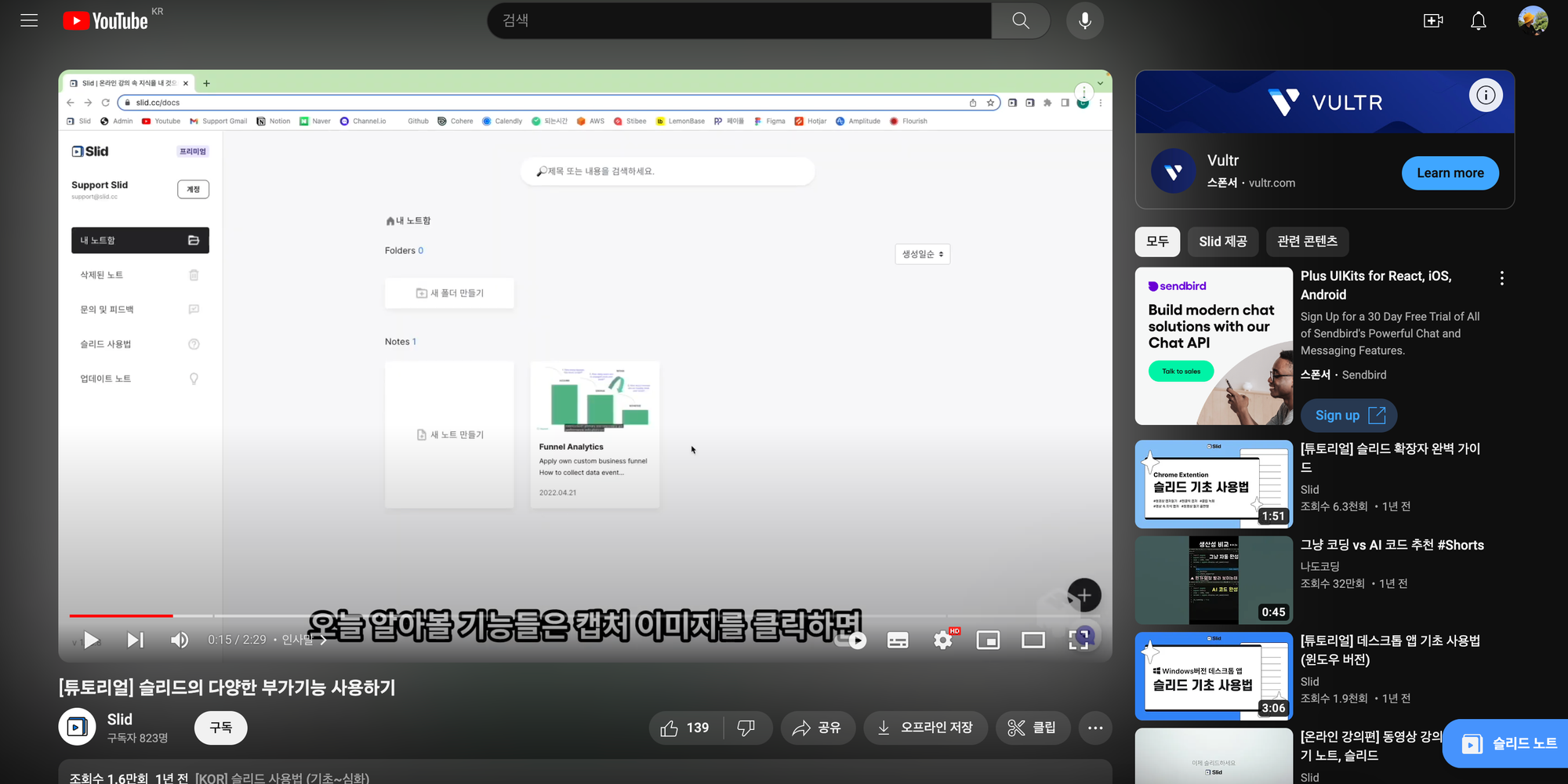1568x784 pixels.
Task: Select the 관련 콘텐츠 filter chip
Action: [x=1307, y=241]
